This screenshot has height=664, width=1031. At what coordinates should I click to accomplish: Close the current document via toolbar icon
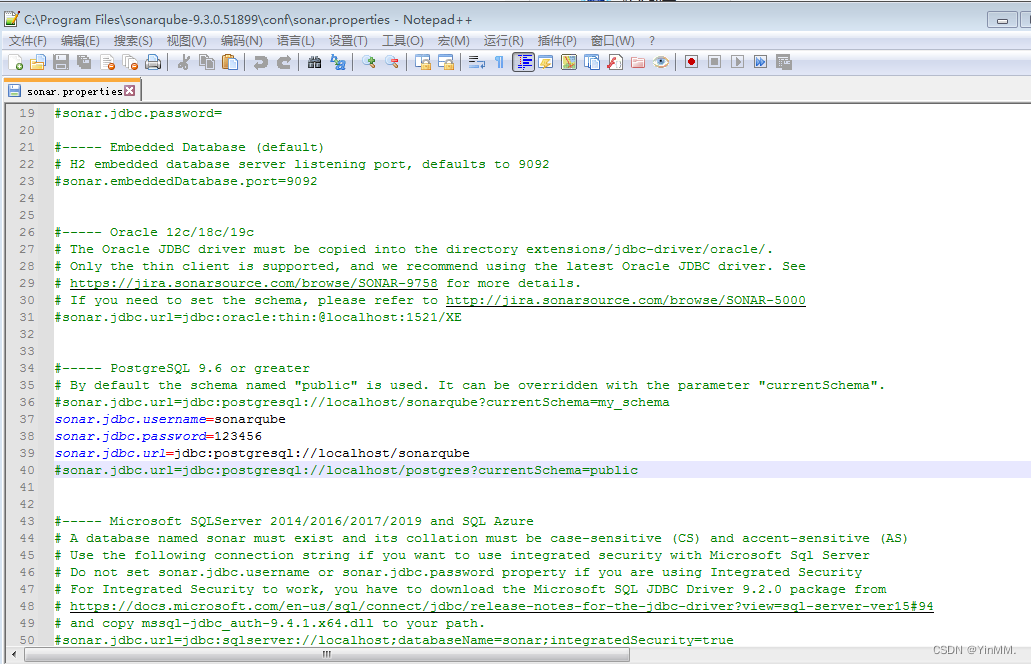click(107, 62)
